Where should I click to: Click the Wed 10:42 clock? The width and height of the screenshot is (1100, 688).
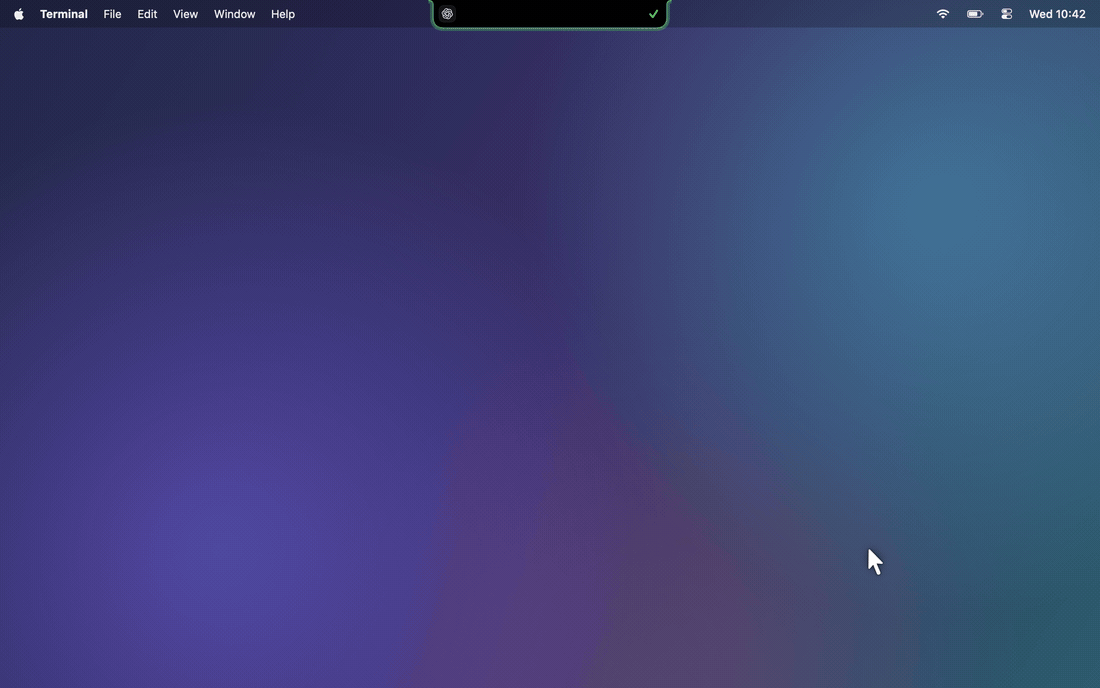[1057, 14]
